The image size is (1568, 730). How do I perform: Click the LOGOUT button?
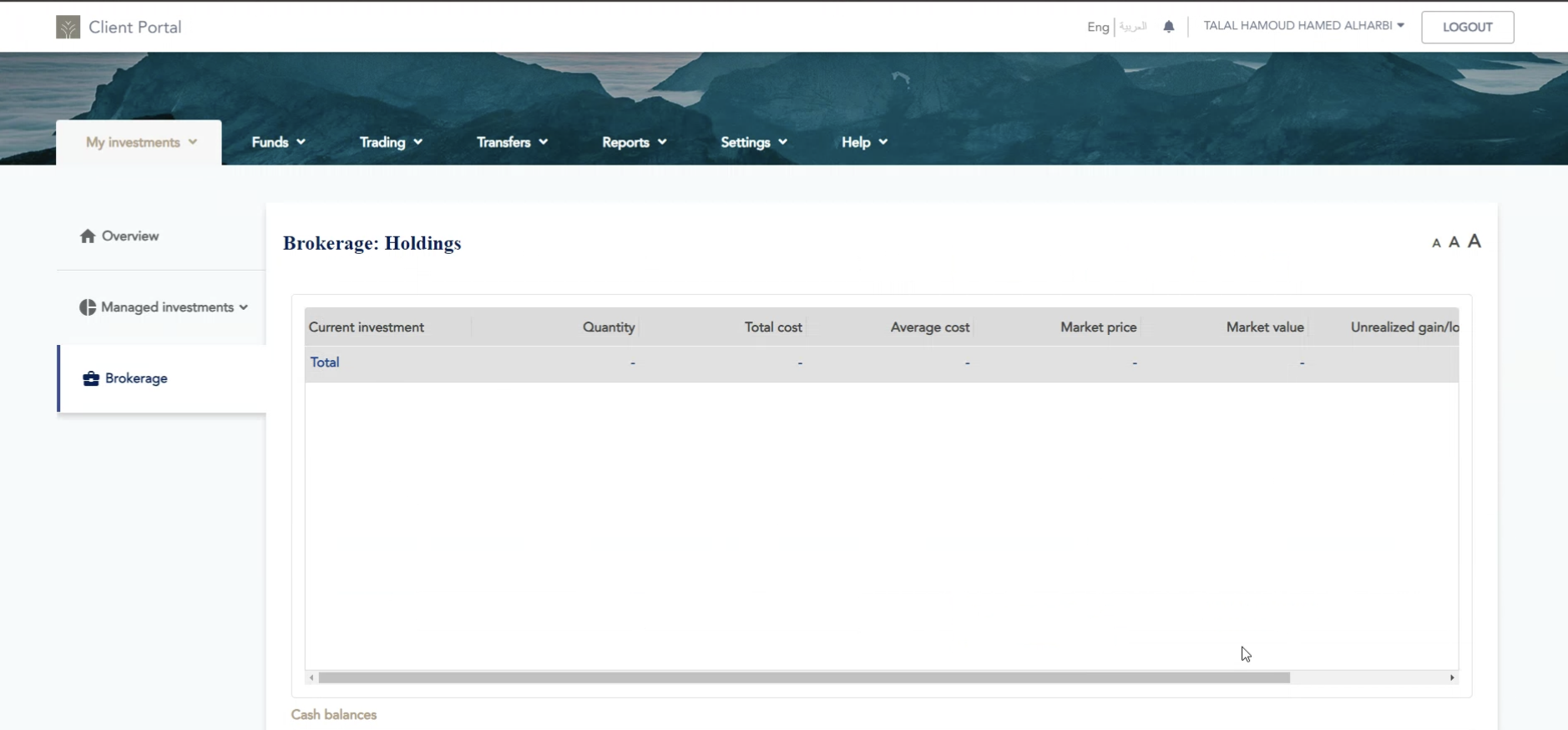(x=1467, y=27)
